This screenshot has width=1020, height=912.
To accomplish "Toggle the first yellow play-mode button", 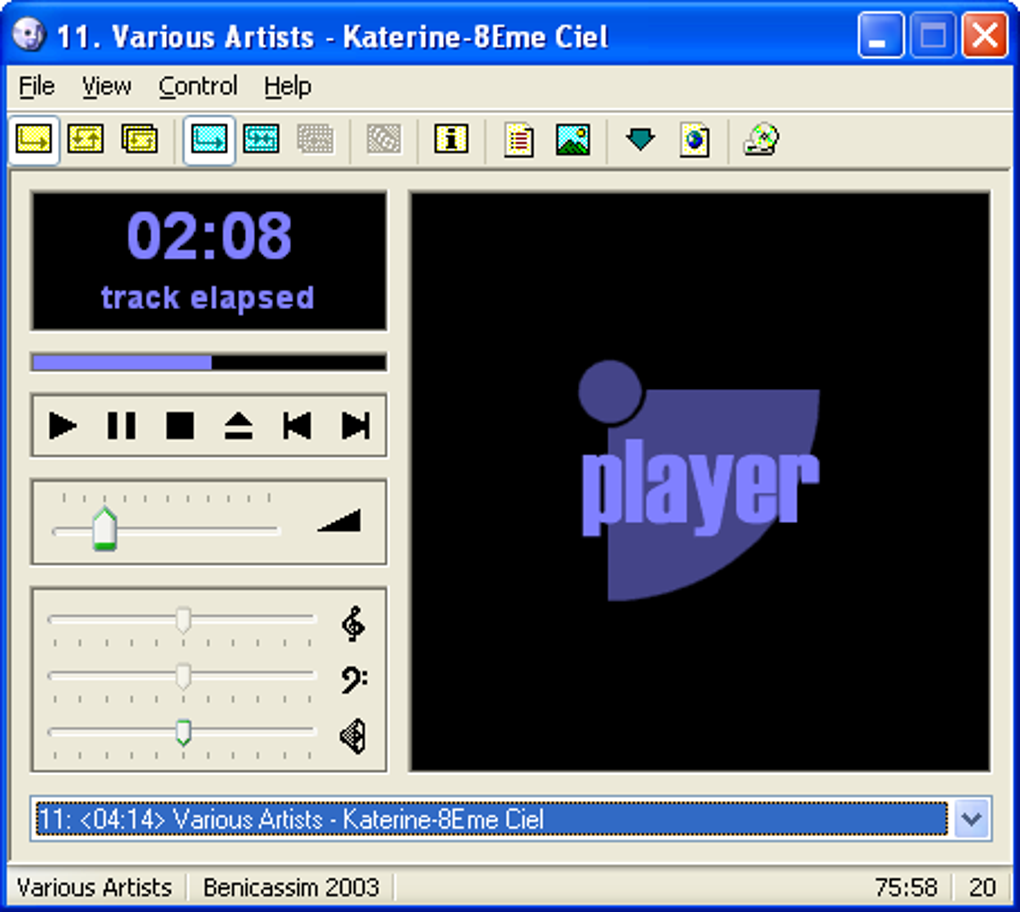I will click(34, 140).
